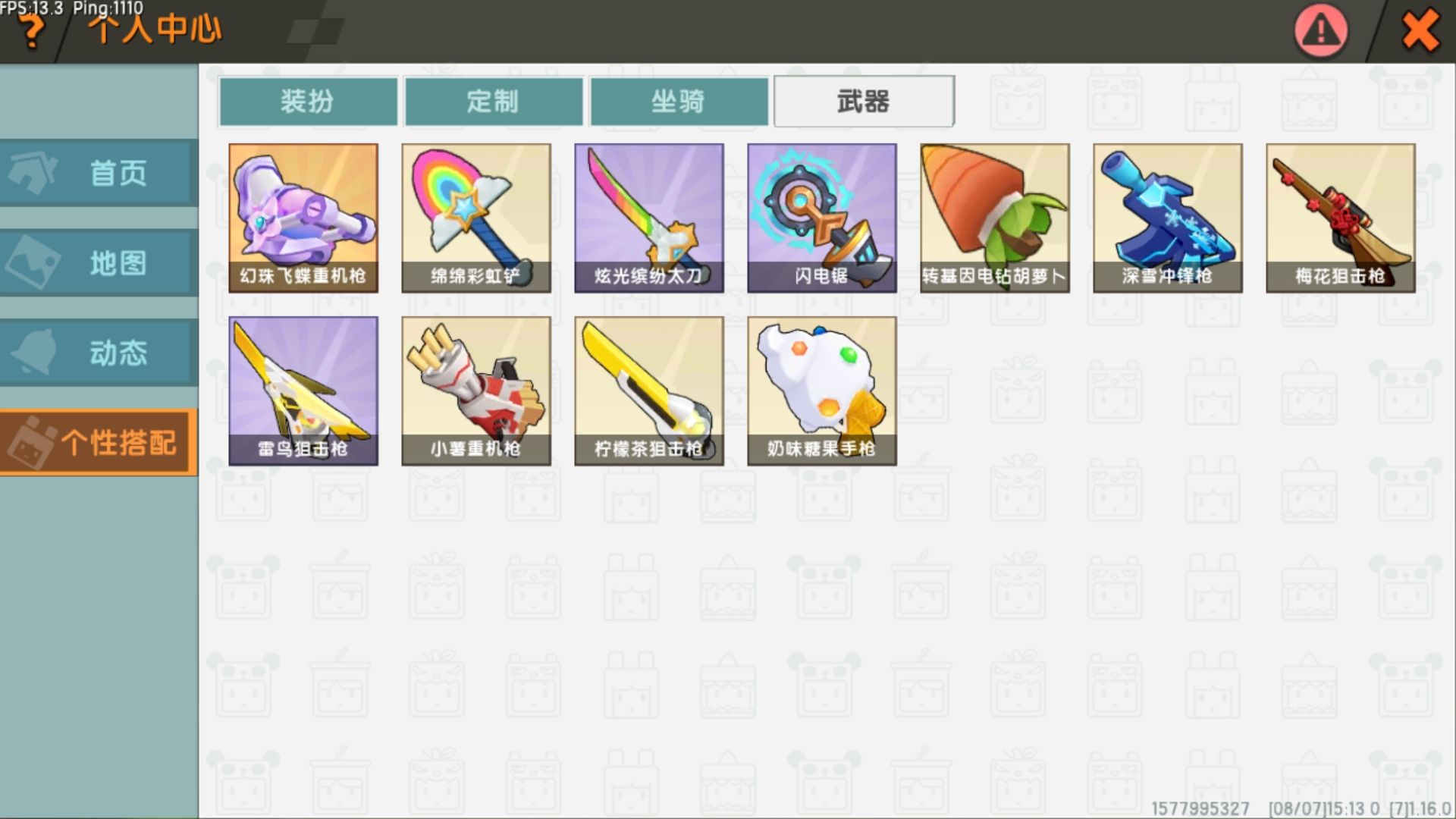Switch to the 装扮 tab
This screenshot has height=819, width=1456.
coord(308,101)
